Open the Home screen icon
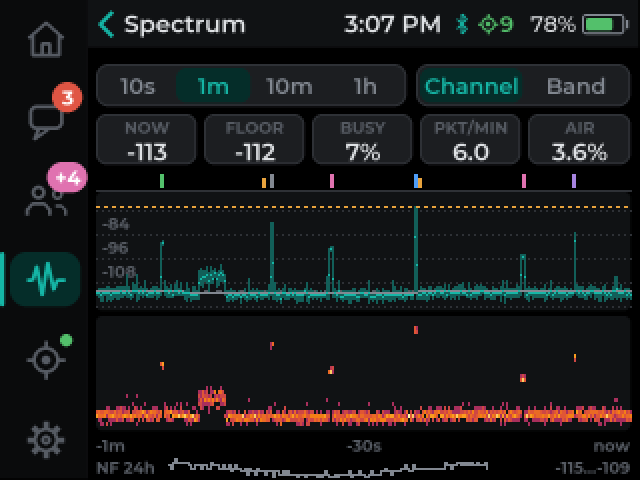 46,40
